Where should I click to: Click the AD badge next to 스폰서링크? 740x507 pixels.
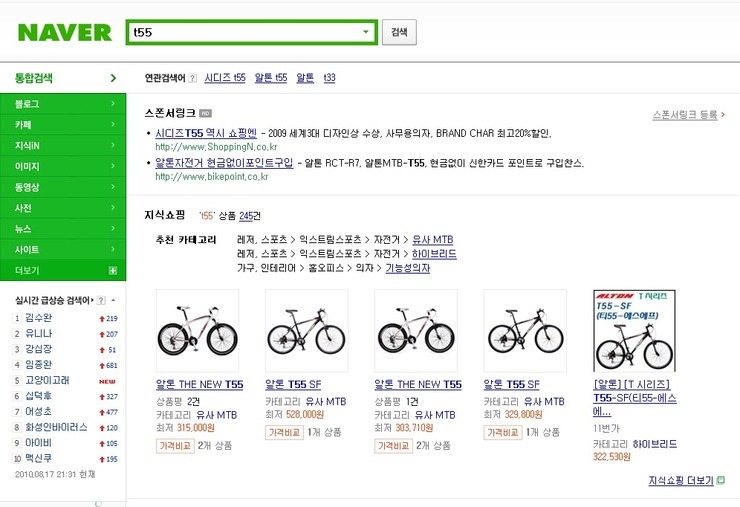point(206,113)
